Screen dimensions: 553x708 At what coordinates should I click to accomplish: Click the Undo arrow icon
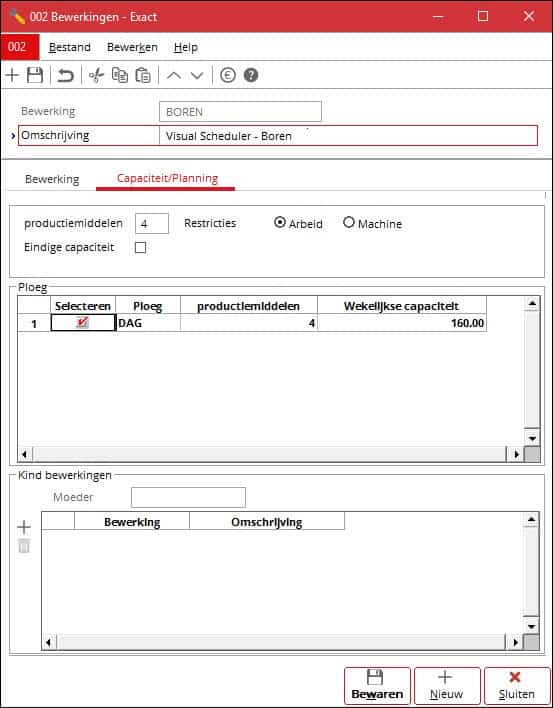click(x=65, y=75)
